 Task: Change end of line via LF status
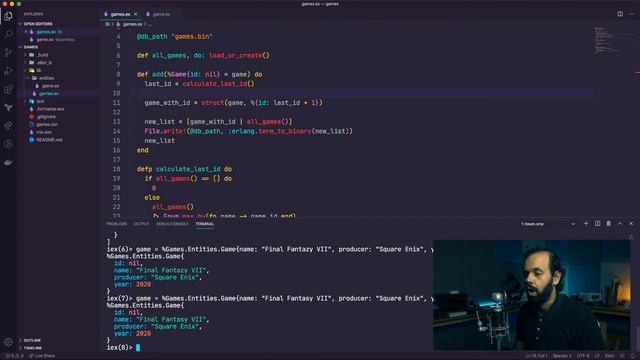[597, 356]
